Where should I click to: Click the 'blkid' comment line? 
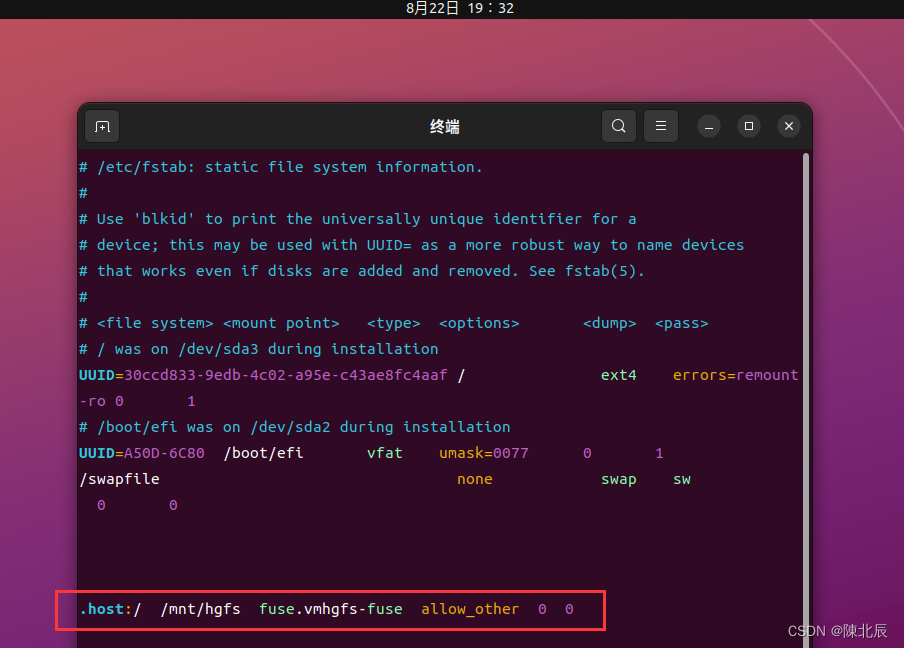[x=357, y=219]
